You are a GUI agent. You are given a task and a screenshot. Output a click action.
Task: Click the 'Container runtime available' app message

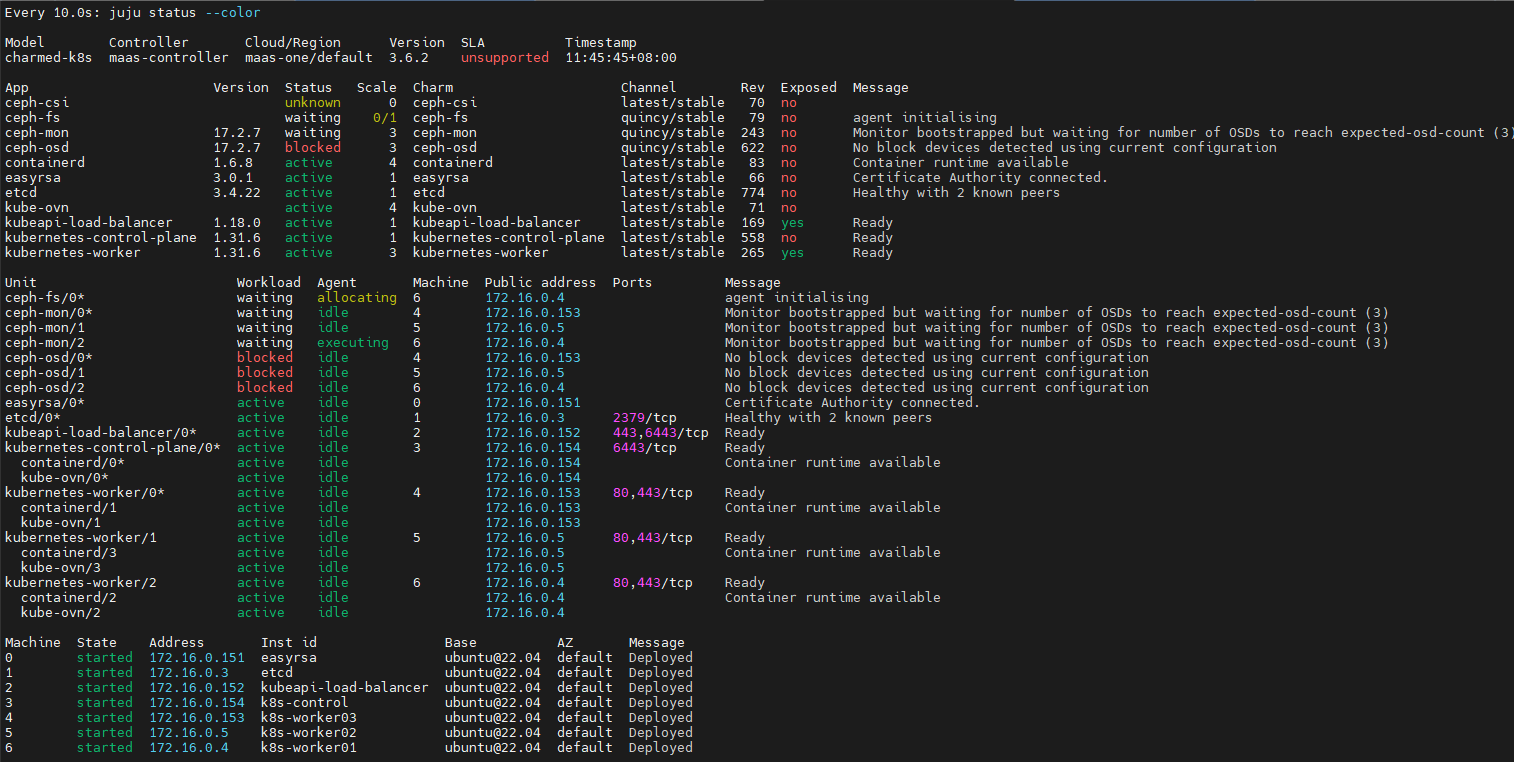[961, 162]
